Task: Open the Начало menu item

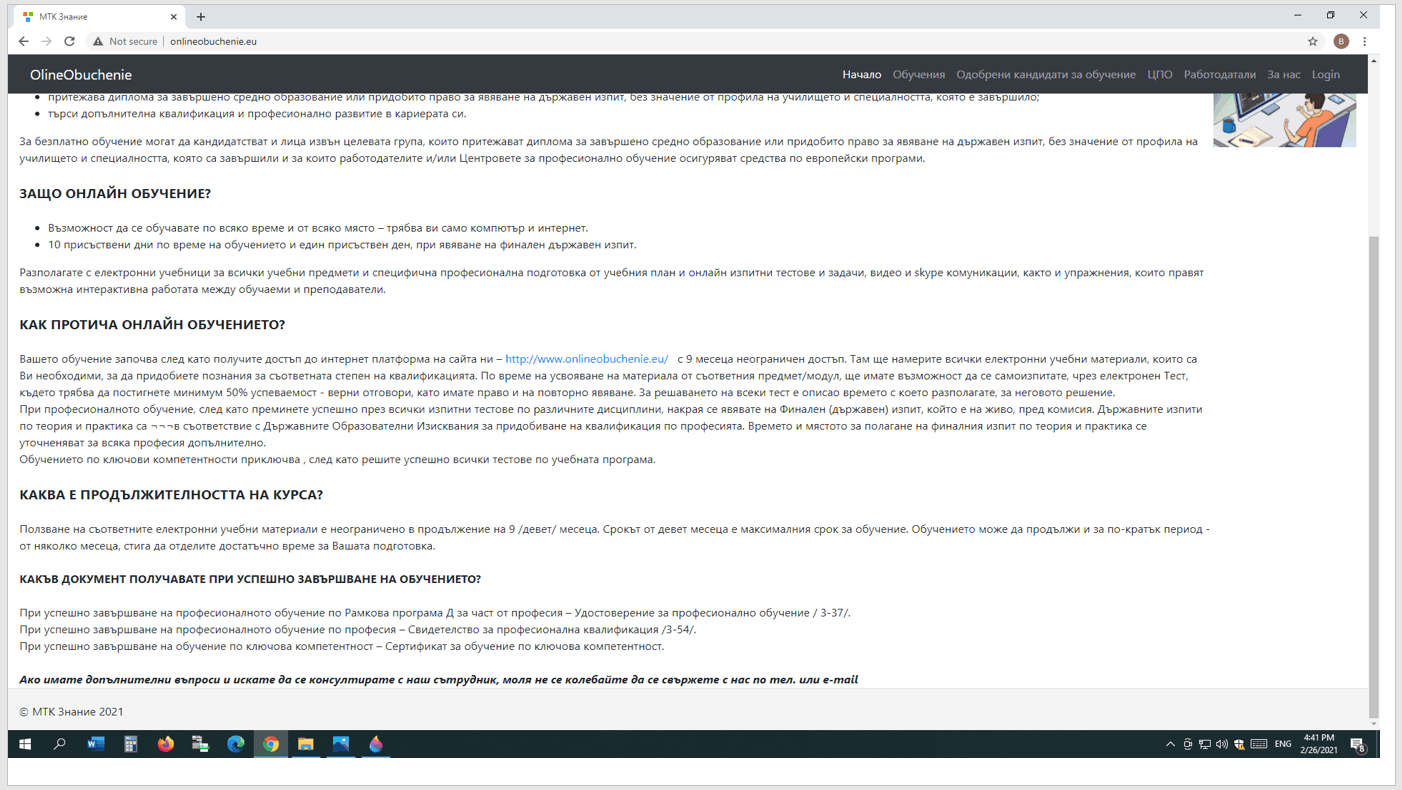Action: coord(862,75)
